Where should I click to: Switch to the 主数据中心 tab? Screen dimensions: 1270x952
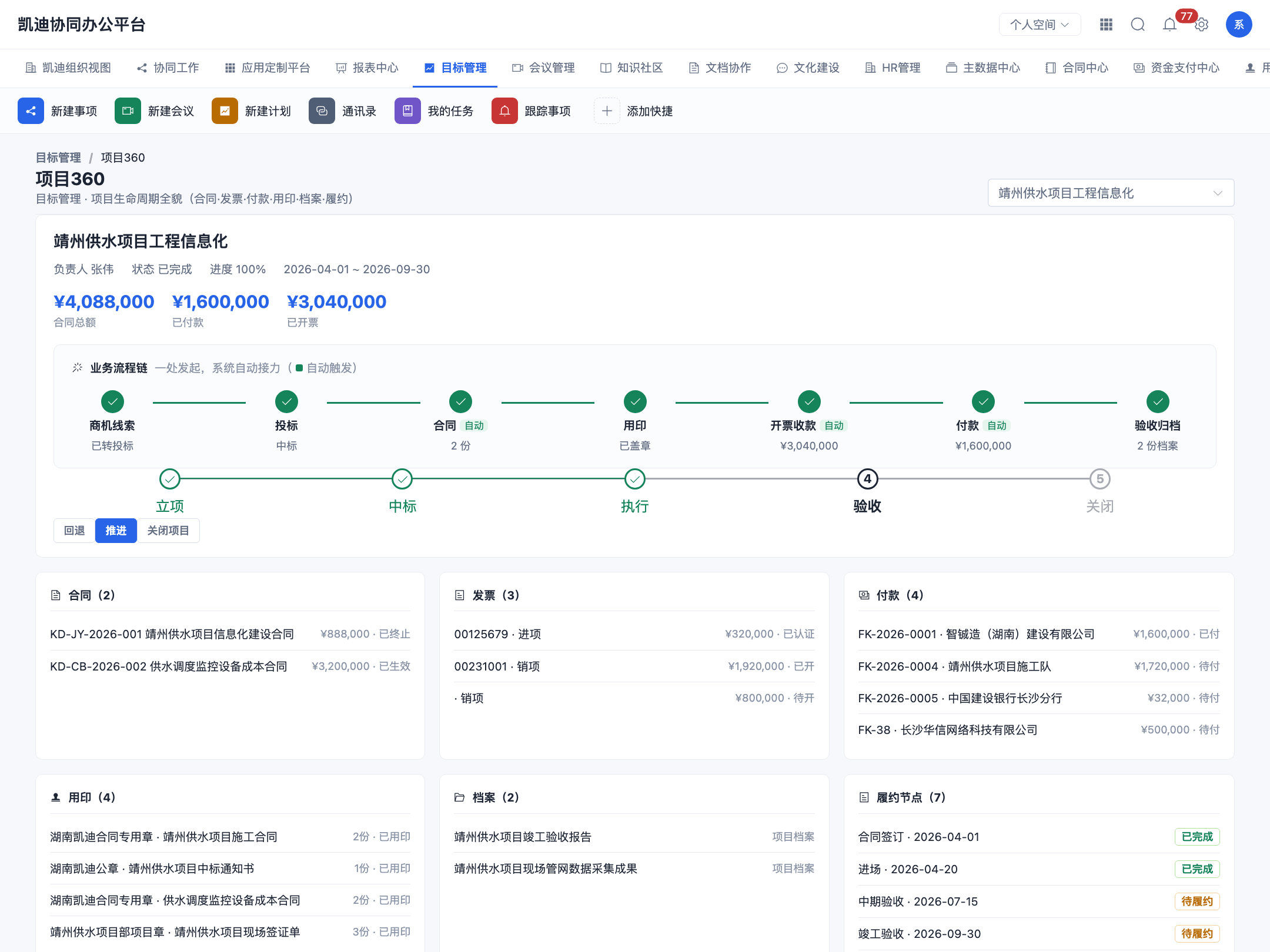click(x=983, y=68)
